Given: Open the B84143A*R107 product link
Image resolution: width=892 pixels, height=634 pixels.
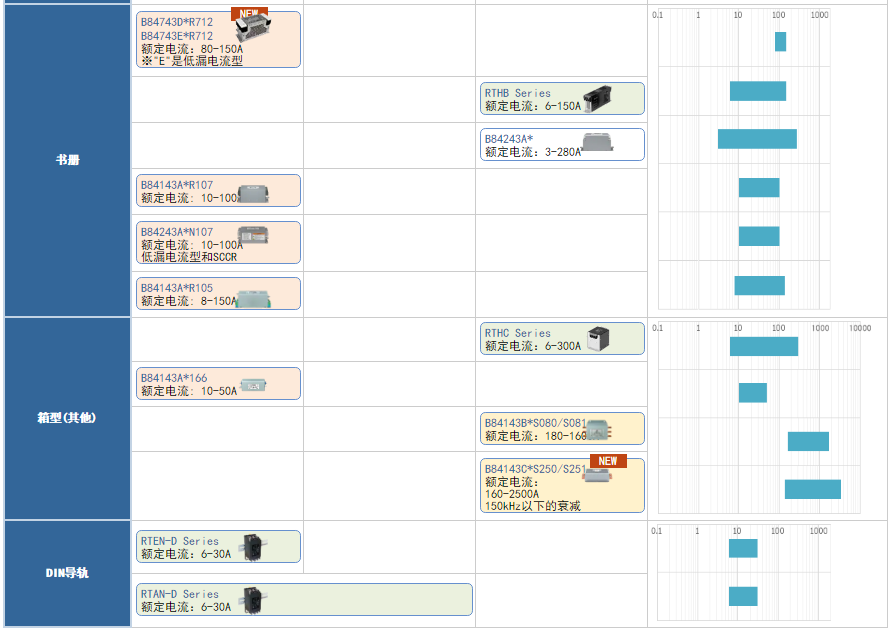Looking at the screenshot, I should 176,185.
